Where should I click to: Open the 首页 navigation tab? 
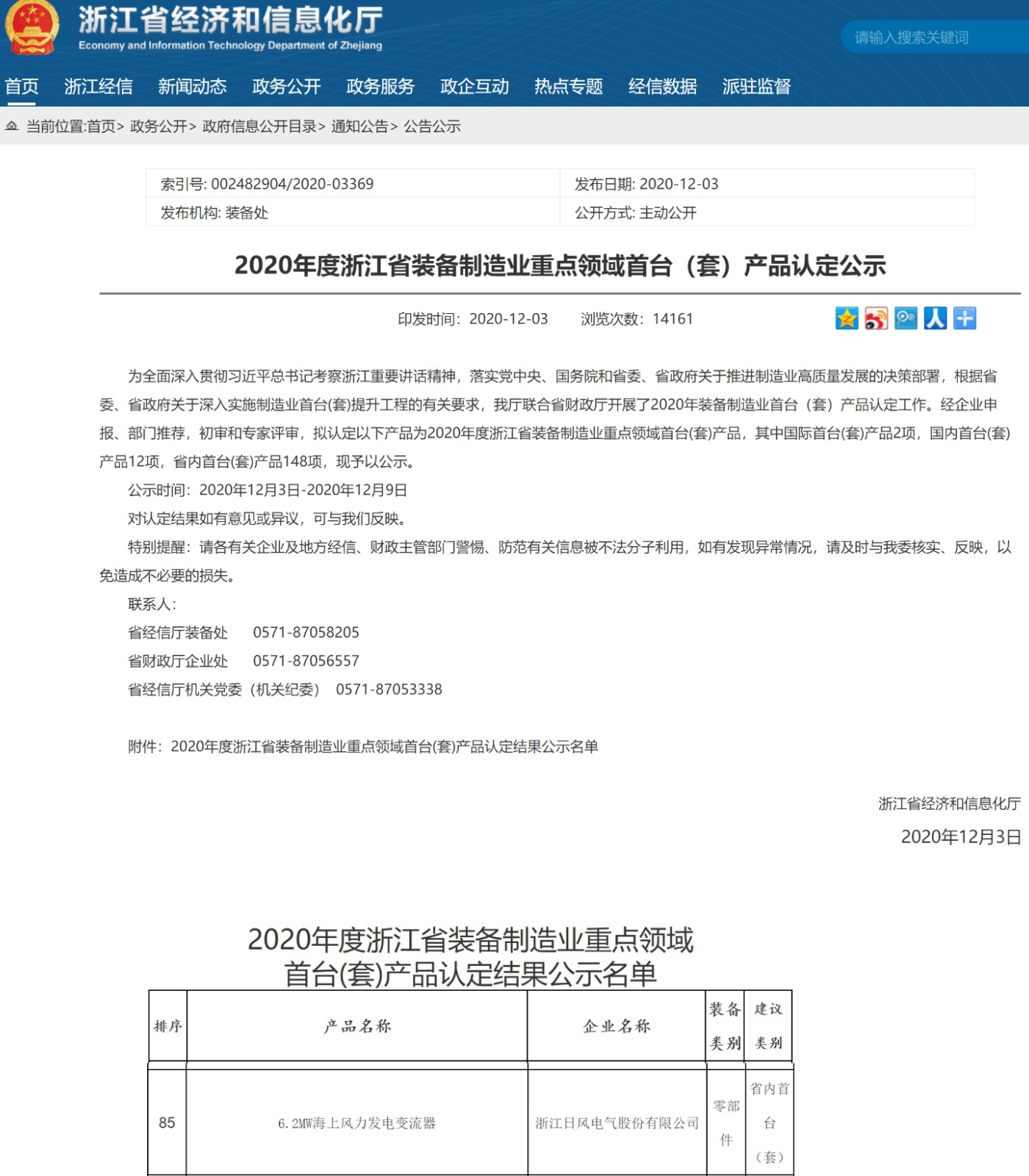point(21,87)
